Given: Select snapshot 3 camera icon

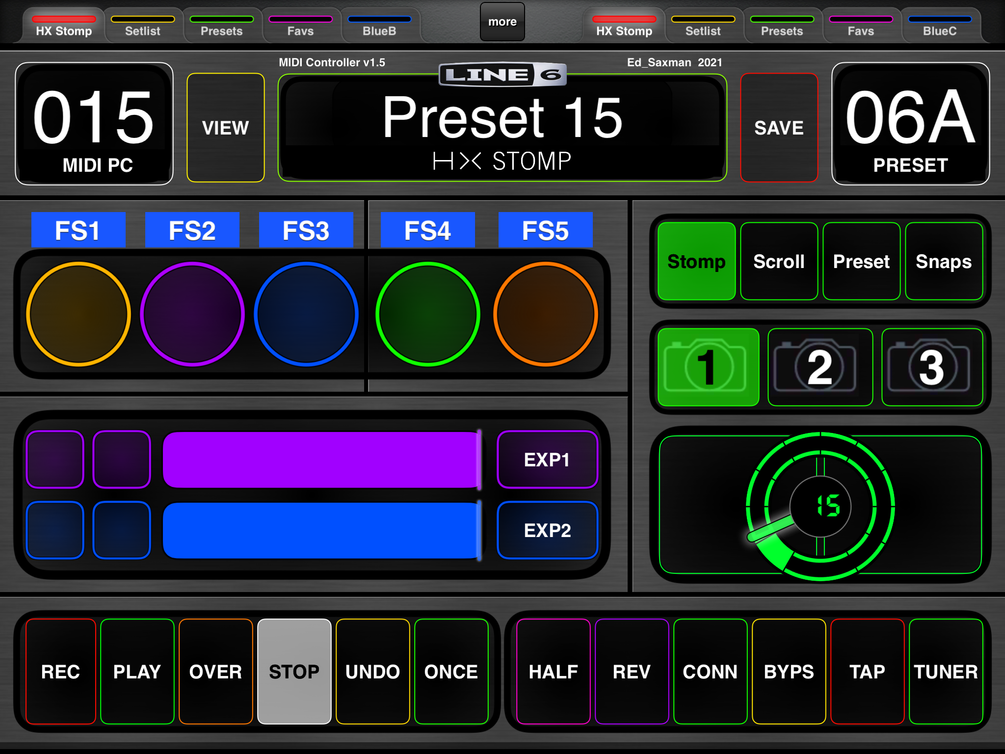Looking at the screenshot, I should click(x=932, y=367).
